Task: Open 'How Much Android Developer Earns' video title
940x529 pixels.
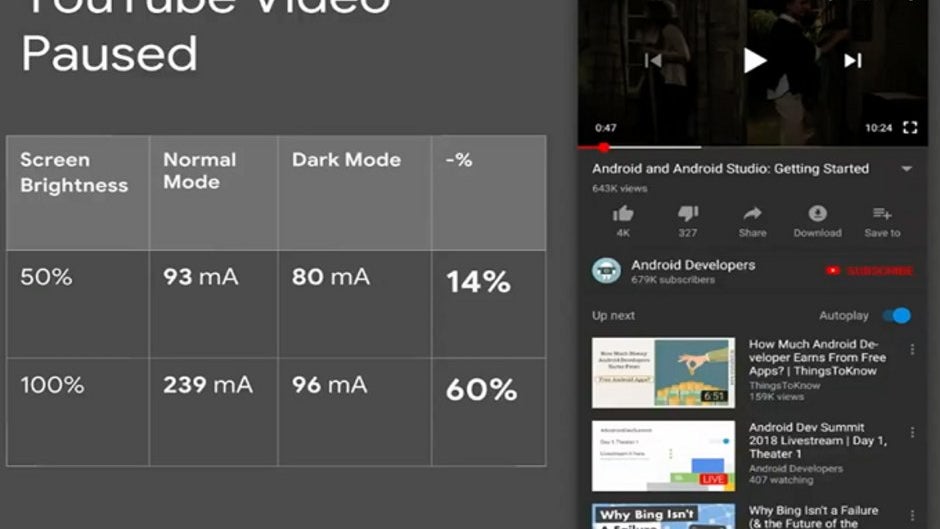Action: point(817,357)
